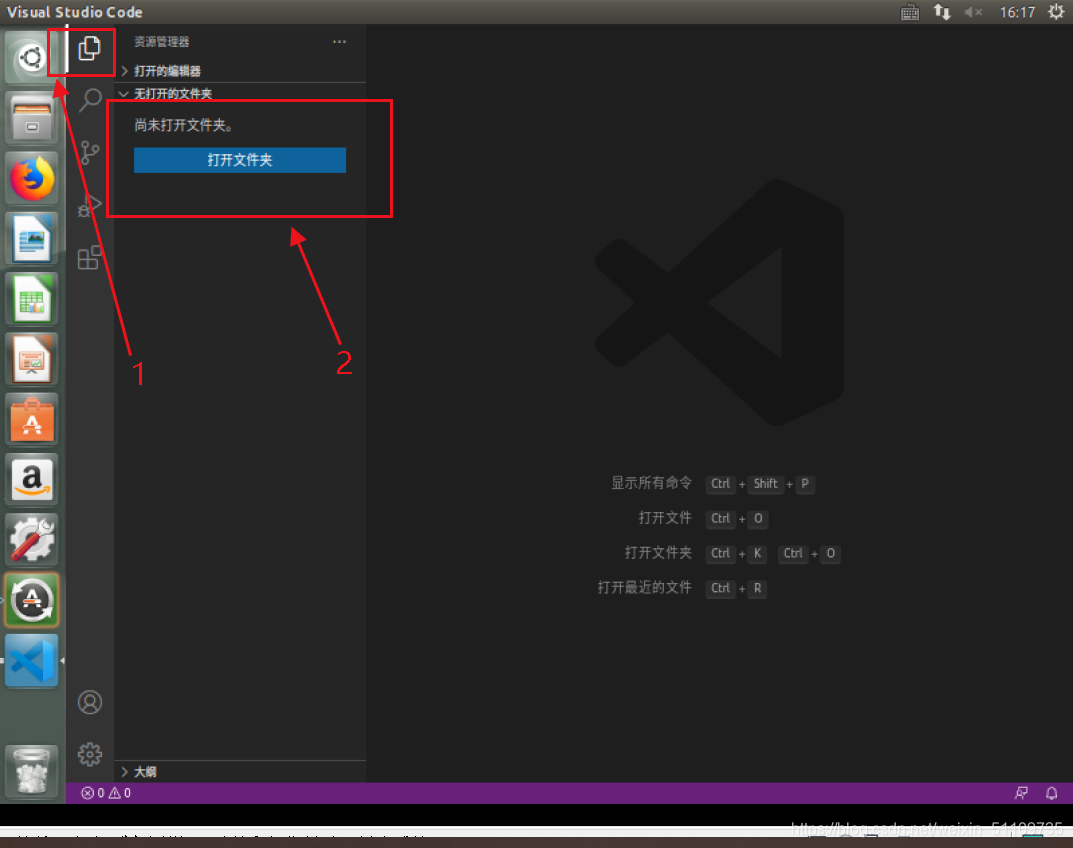Click the errors and warnings status indicator
This screenshot has height=848, width=1073.
pos(106,793)
